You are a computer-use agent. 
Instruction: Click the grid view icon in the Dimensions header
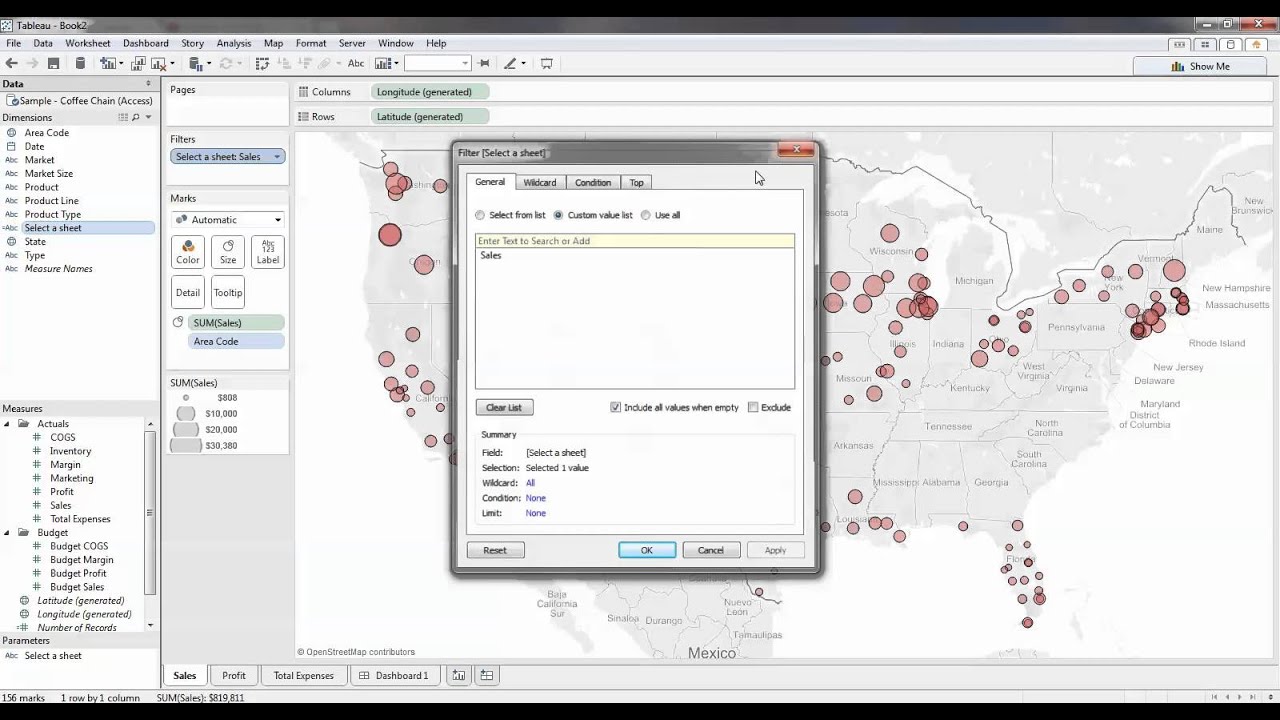click(124, 117)
